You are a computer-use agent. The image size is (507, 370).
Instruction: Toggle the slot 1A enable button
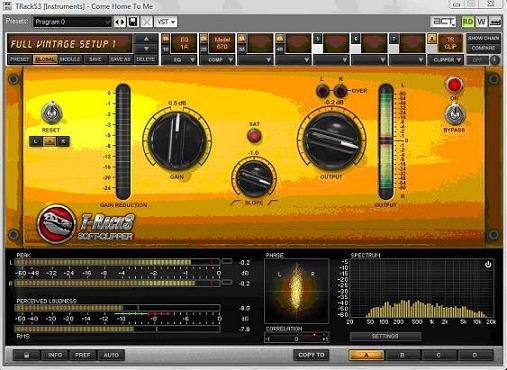click(x=166, y=39)
